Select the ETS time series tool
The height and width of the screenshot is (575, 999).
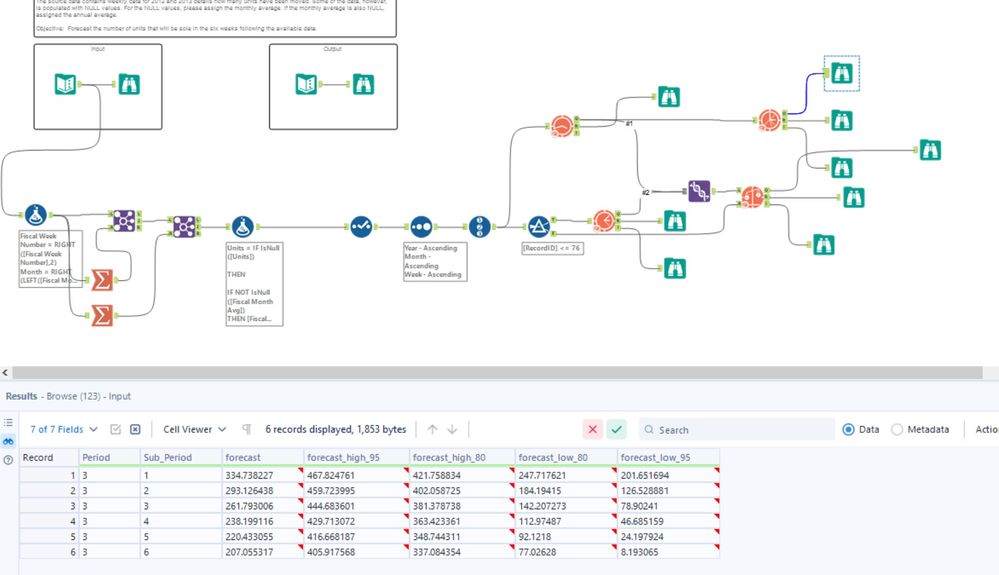tap(562, 126)
